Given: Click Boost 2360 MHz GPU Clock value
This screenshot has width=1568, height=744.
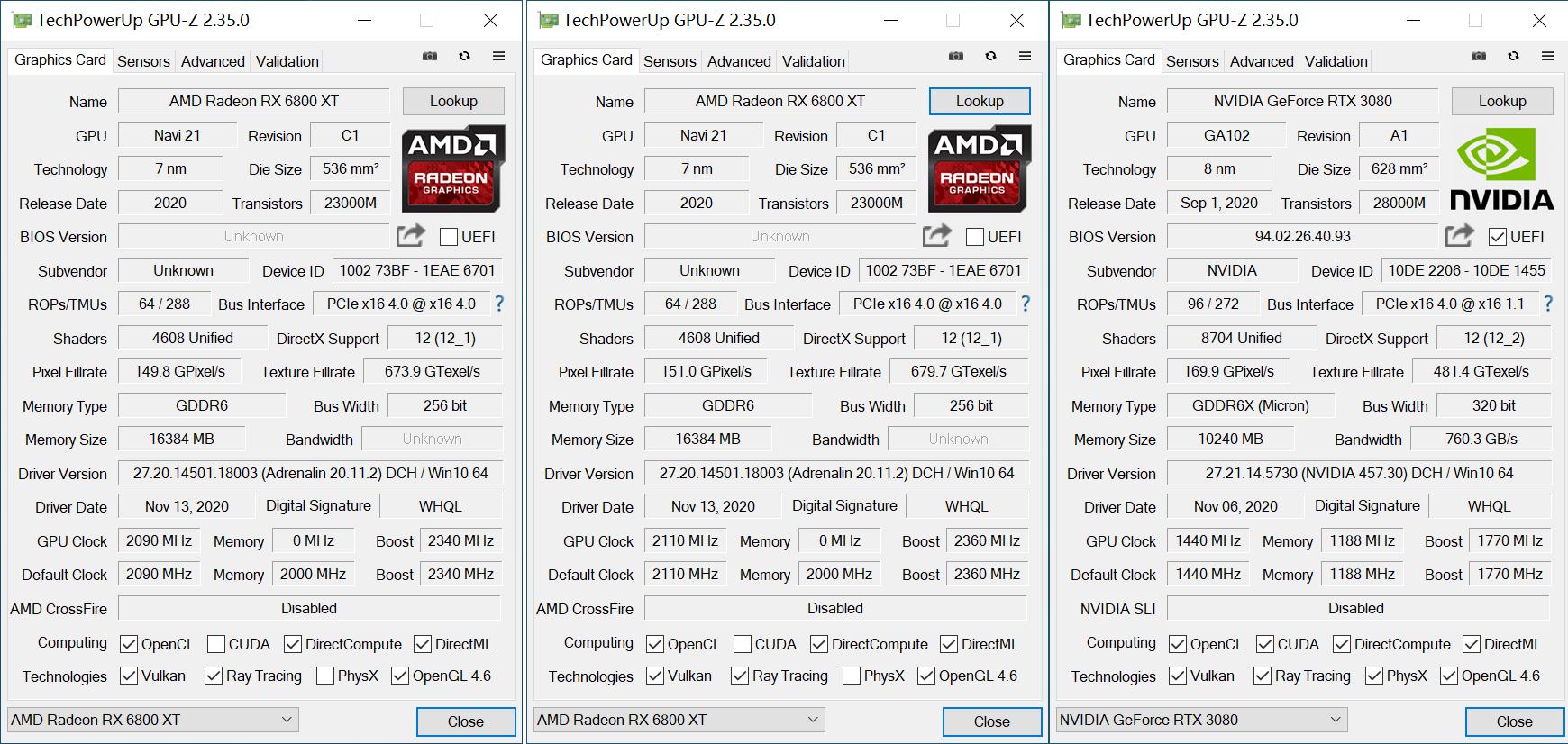Looking at the screenshot, I should (988, 540).
